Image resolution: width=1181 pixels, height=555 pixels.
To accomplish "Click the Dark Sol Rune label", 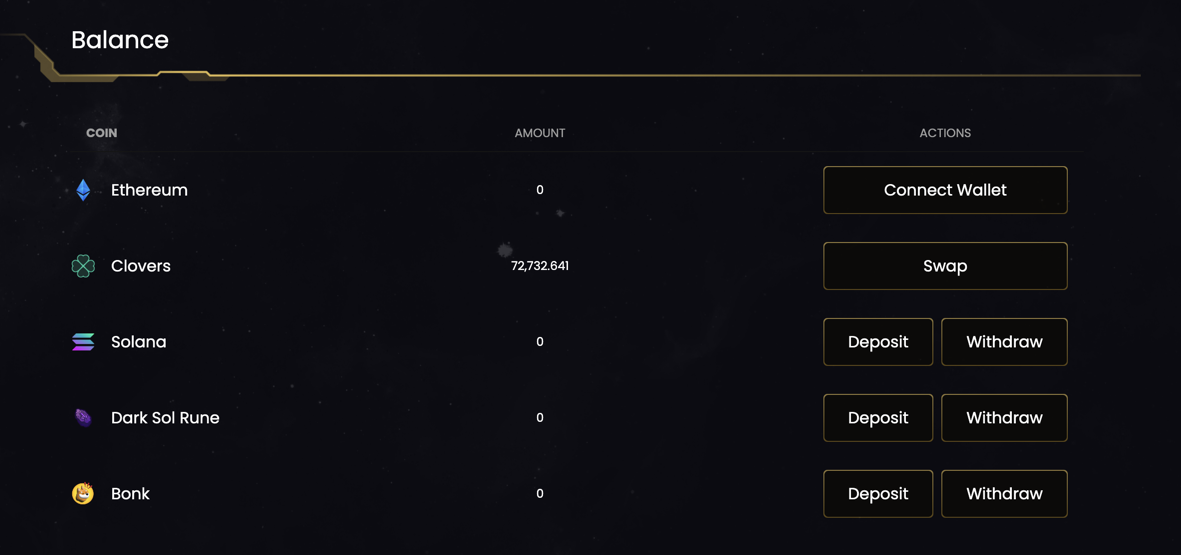I will [165, 418].
